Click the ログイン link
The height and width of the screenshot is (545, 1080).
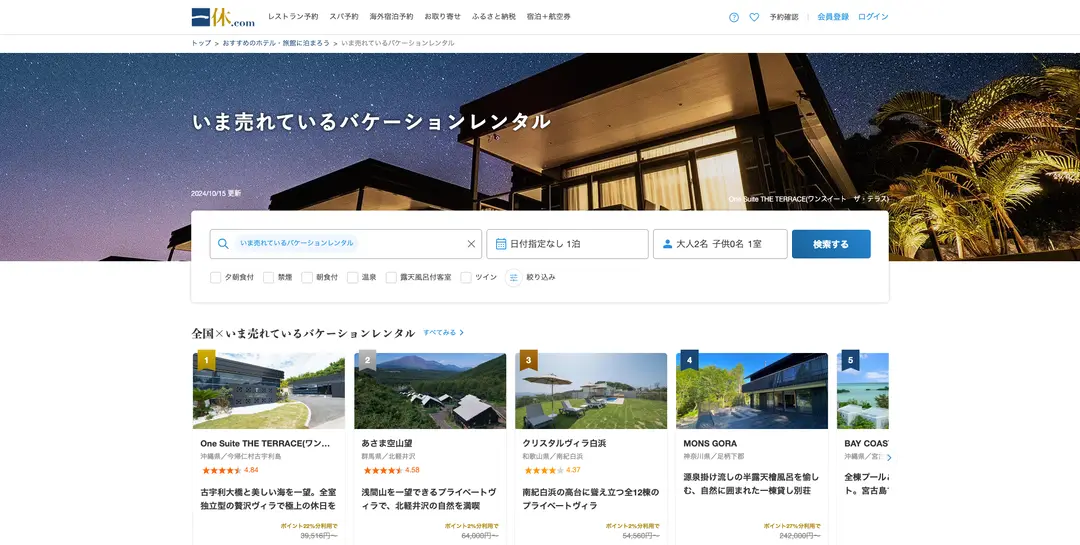873,17
